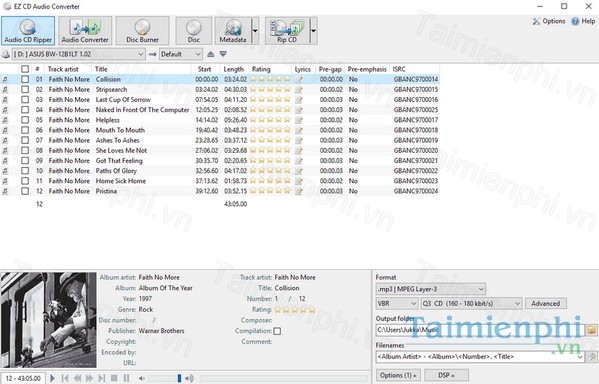This screenshot has height=384, width=599.
Task: Skip to the next track
Action: [102, 378]
